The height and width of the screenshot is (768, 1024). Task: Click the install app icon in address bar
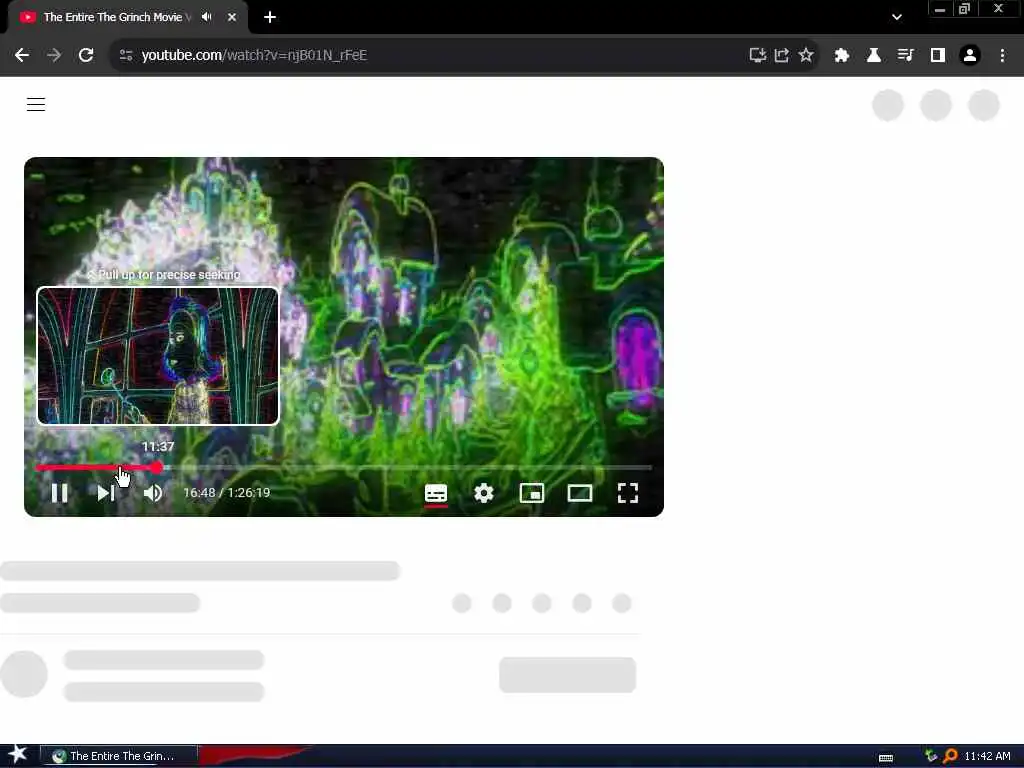pyautogui.click(x=758, y=56)
